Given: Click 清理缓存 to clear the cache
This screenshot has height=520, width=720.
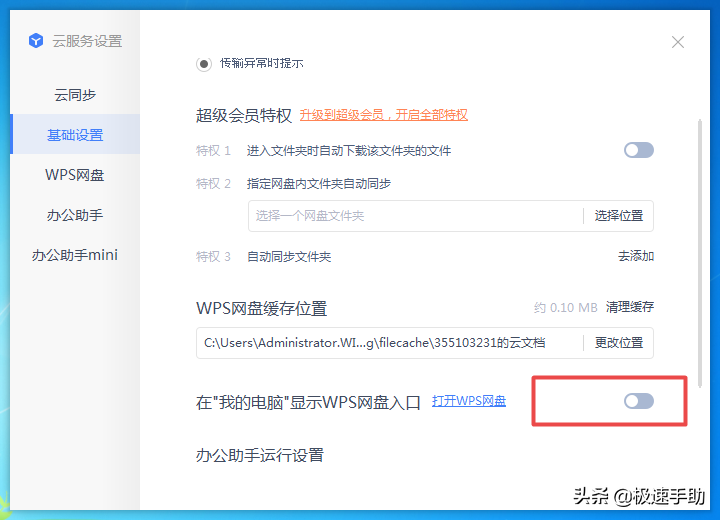Looking at the screenshot, I should [630, 307].
